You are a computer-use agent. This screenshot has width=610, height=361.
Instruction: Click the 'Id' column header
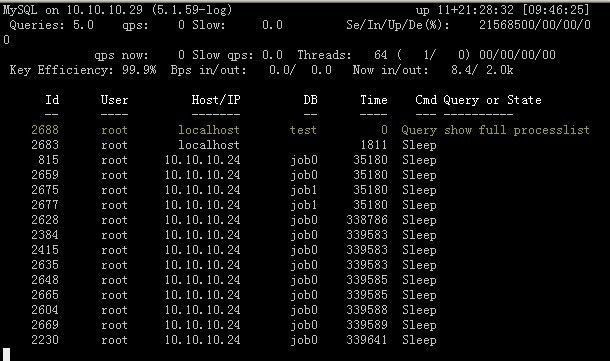[x=52, y=100]
